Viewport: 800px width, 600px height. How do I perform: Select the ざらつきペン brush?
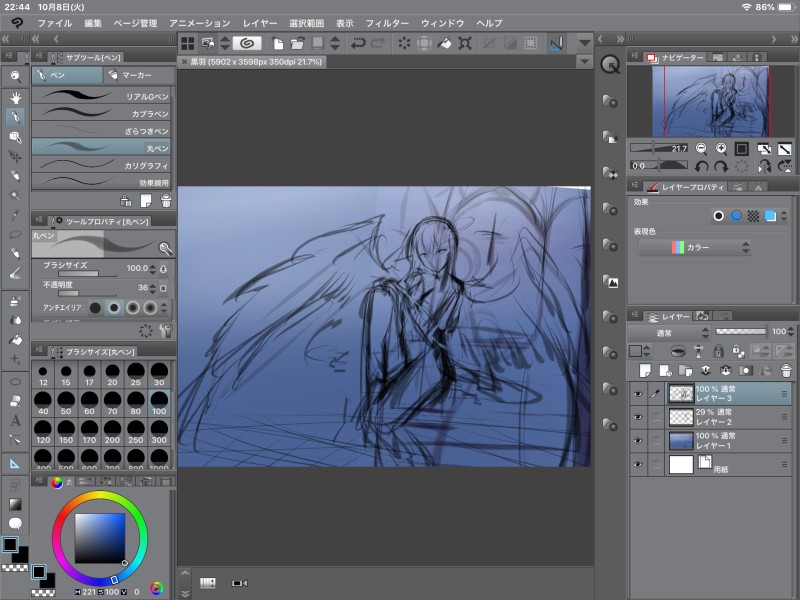click(x=101, y=131)
